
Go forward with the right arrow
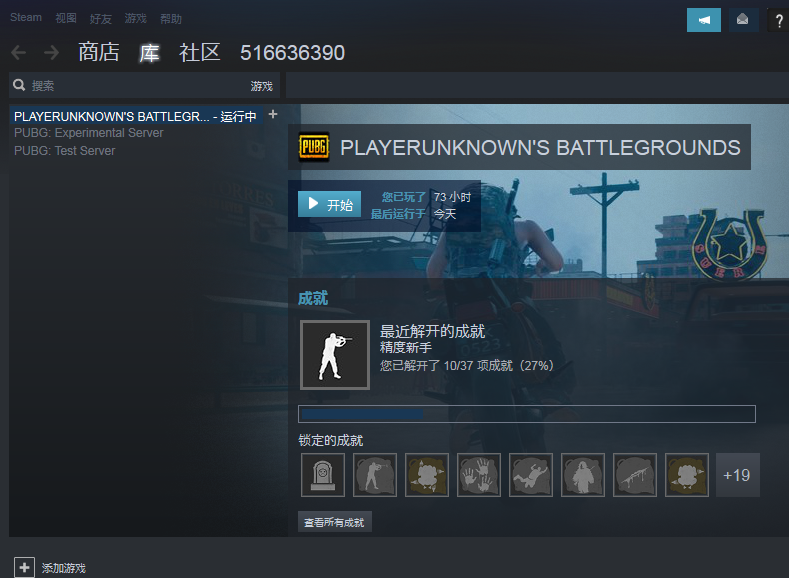click(51, 52)
